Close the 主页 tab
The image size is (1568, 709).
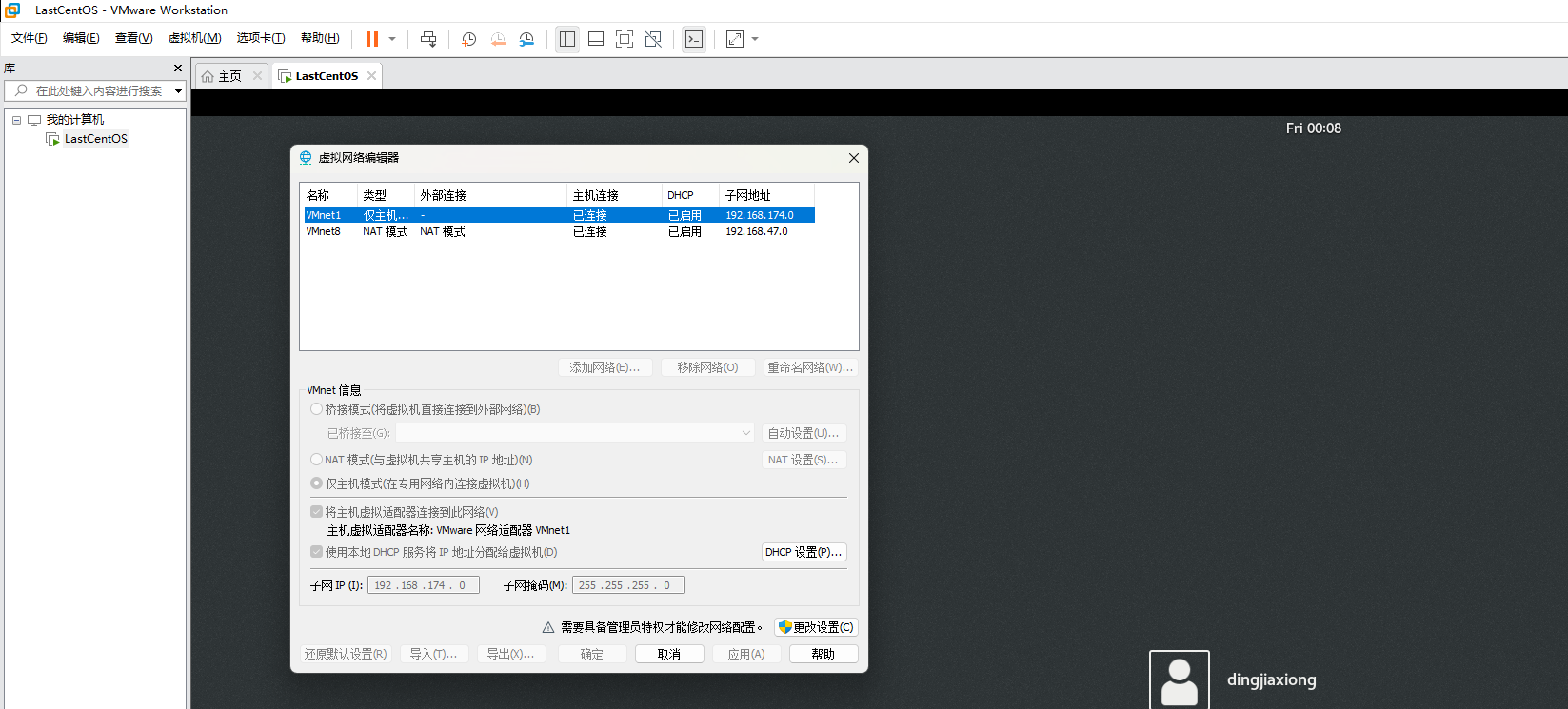pyautogui.click(x=257, y=76)
